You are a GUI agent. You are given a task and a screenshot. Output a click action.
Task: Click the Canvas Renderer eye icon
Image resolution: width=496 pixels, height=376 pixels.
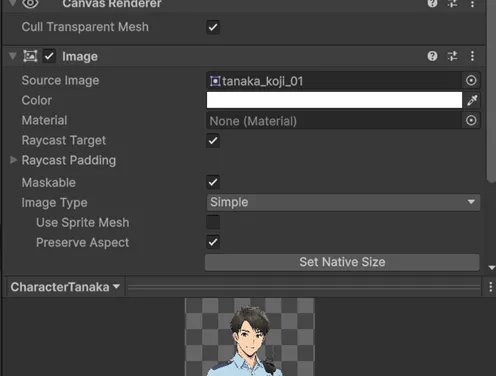click(30, 4)
